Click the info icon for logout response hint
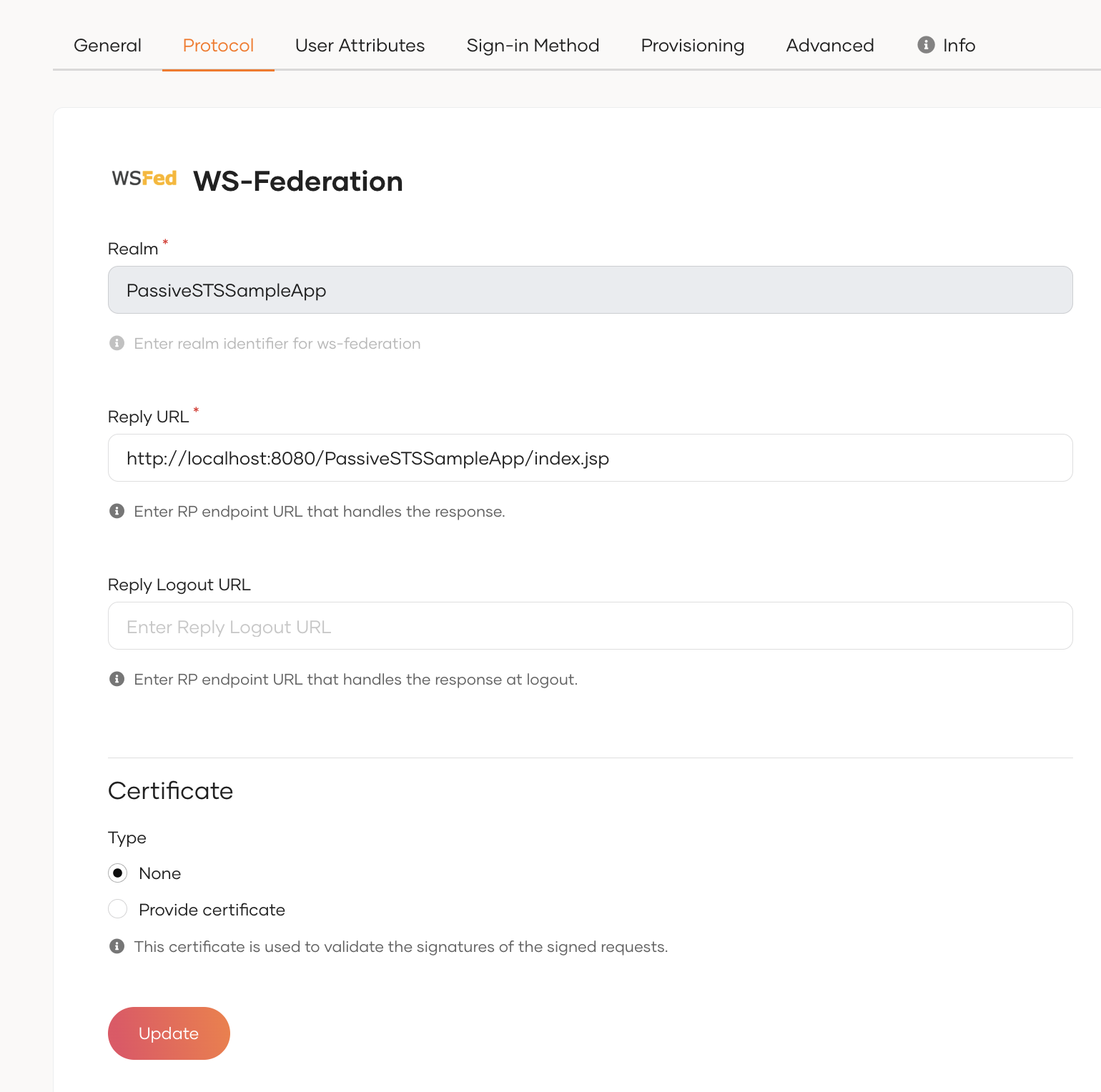Screen dimensions: 1101x1092 click(117, 679)
